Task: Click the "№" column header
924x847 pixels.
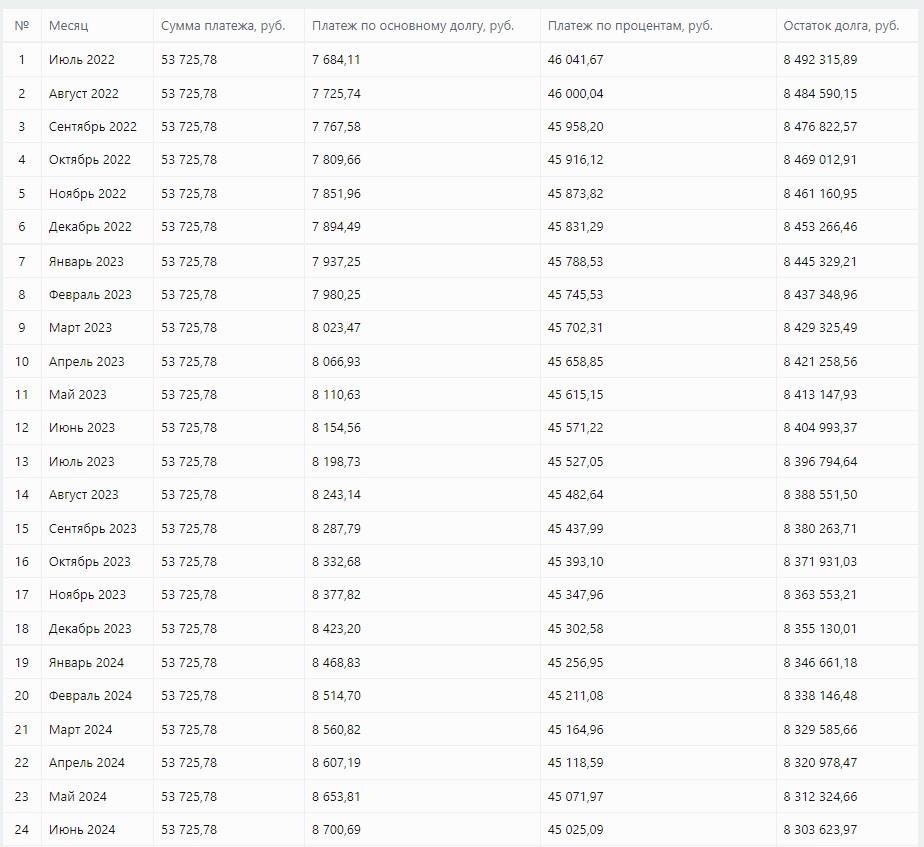Action: point(22,25)
